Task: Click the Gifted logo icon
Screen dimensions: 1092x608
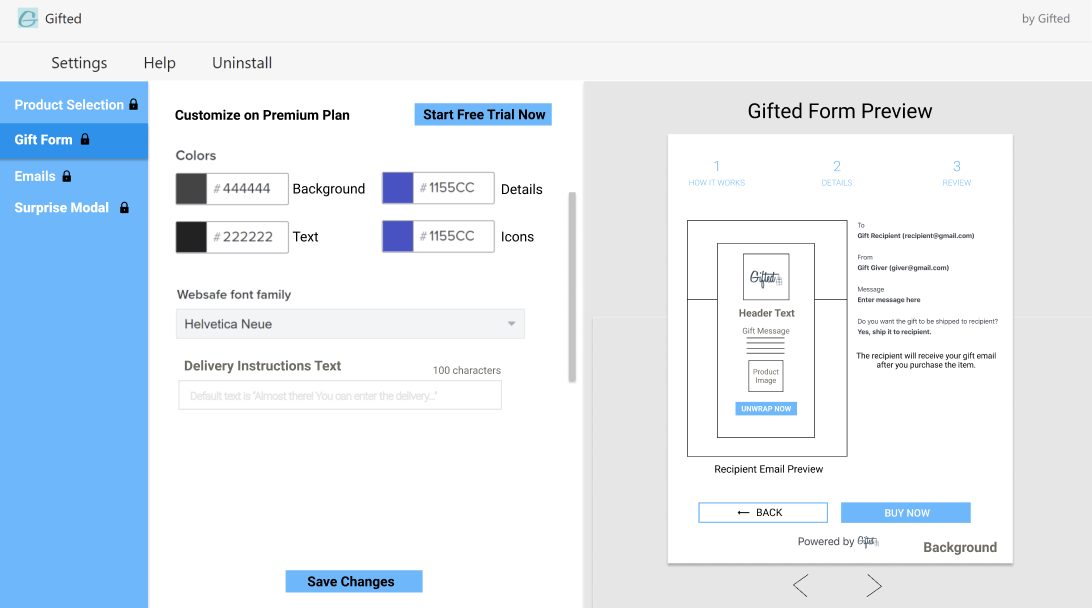Action: 28,18
